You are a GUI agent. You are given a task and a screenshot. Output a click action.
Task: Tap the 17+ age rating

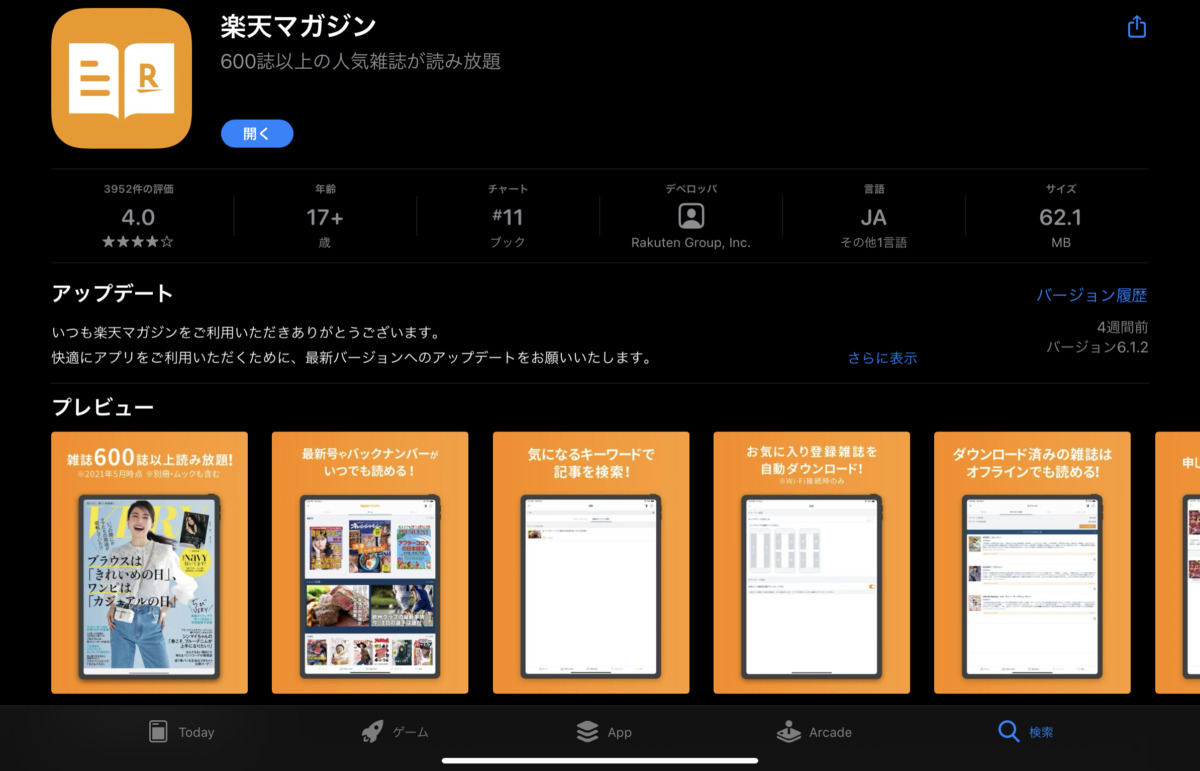[x=325, y=217]
